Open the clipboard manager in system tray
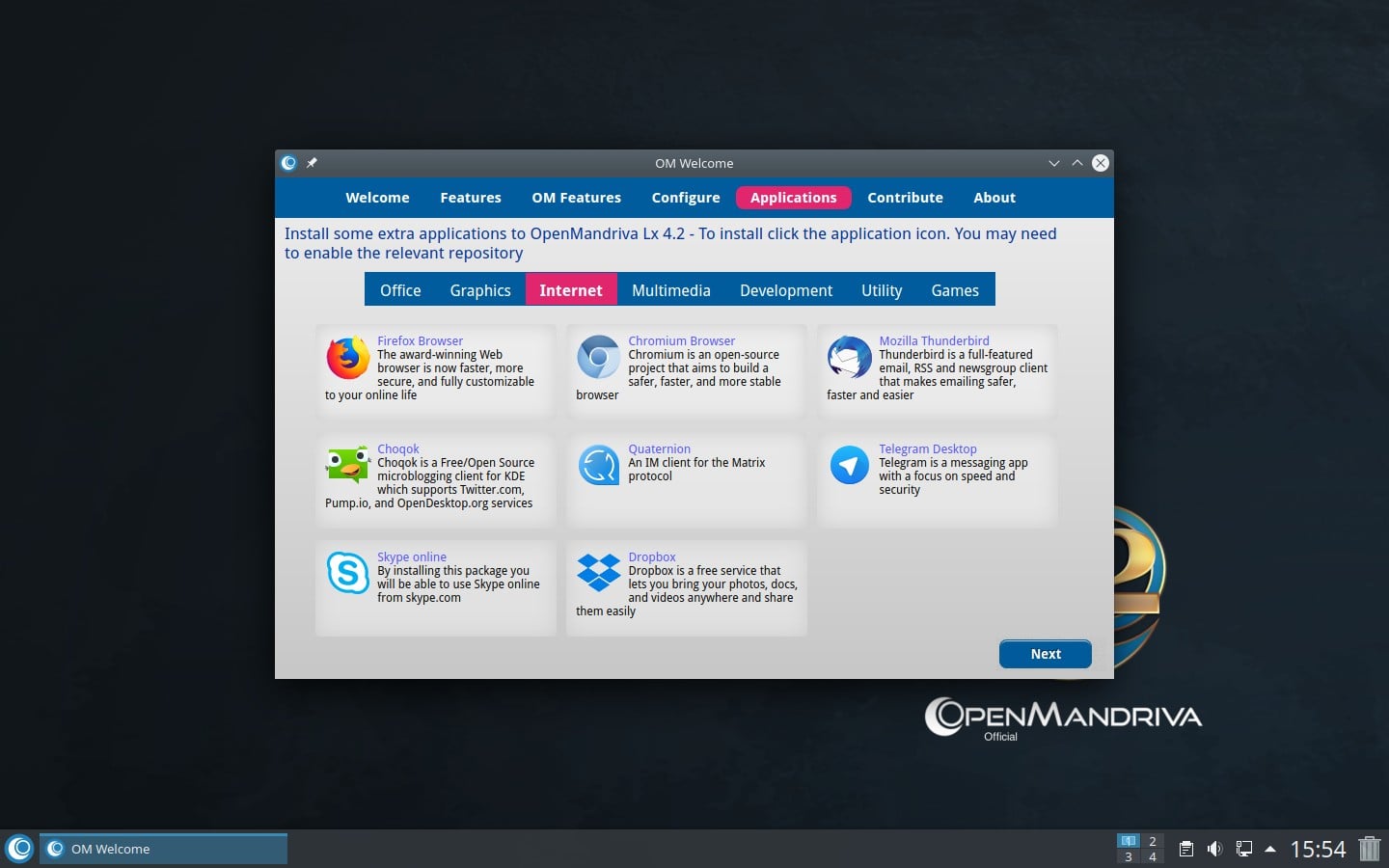 pos(1186,849)
